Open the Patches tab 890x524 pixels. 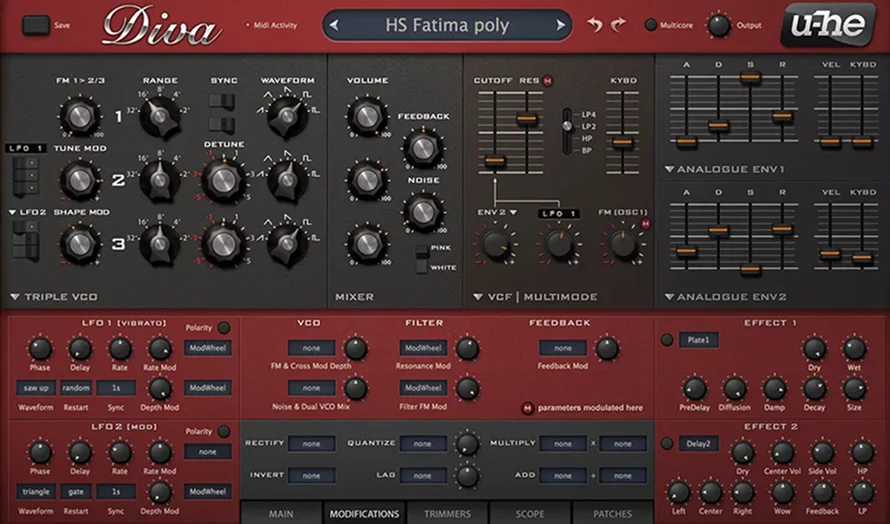tap(612, 513)
